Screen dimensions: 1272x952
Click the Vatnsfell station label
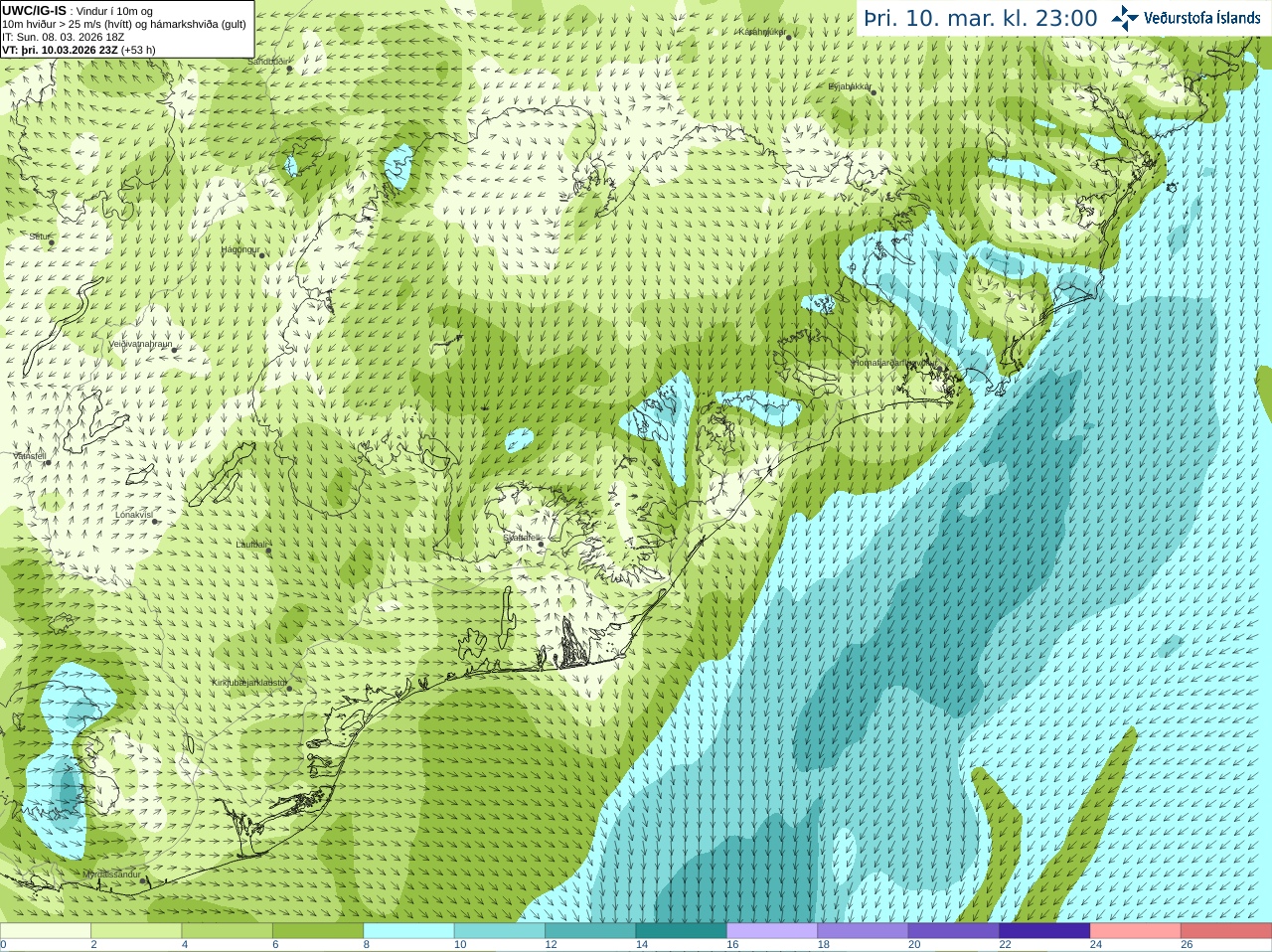pos(30,456)
